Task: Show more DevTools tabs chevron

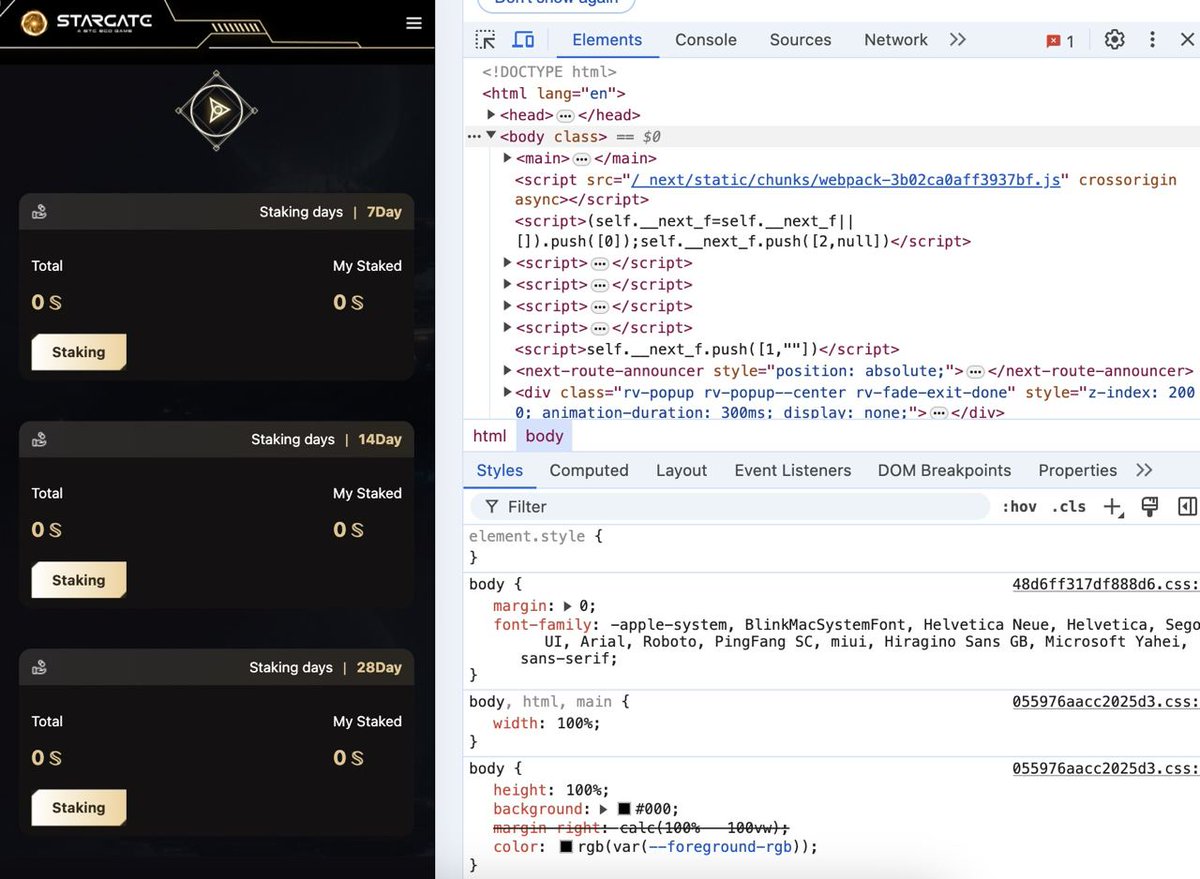Action: (x=958, y=40)
